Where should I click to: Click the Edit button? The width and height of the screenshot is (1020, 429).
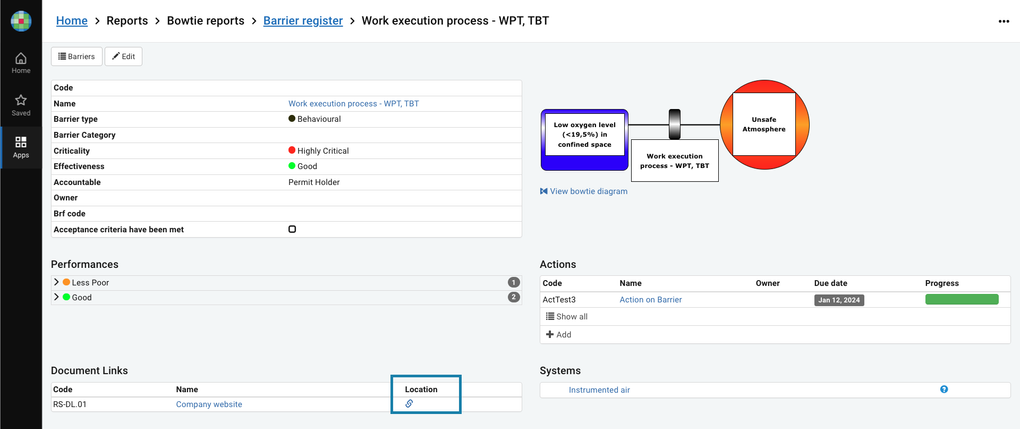pos(123,57)
